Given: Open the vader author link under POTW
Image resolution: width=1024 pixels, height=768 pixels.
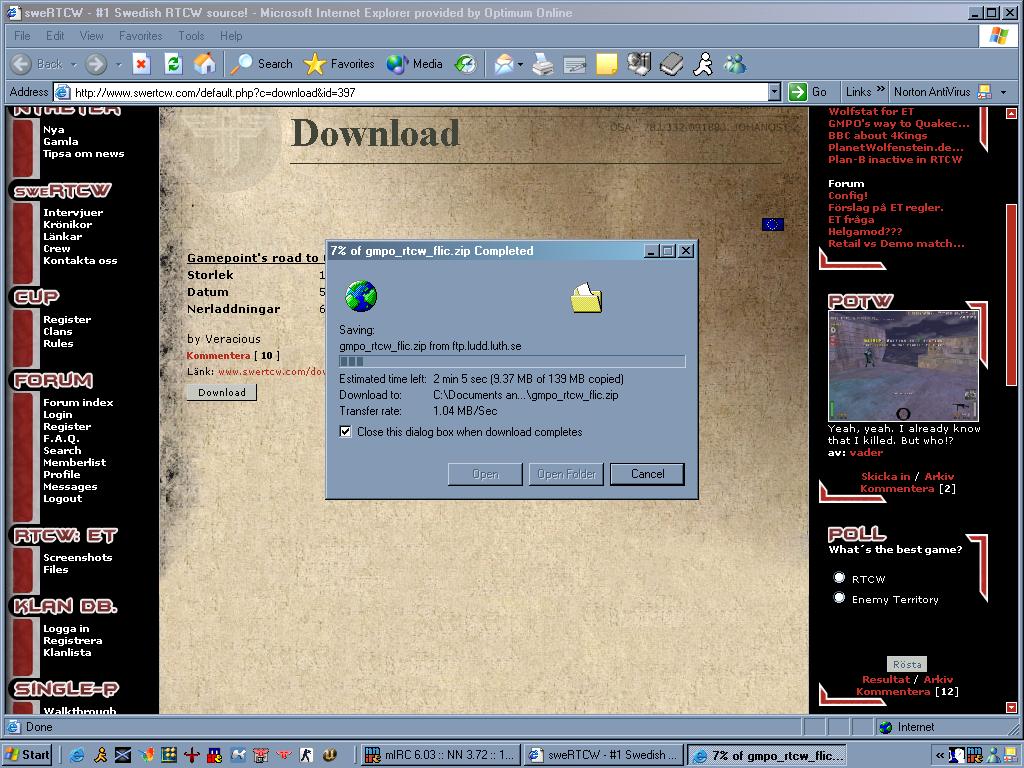Looking at the screenshot, I should [866, 452].
